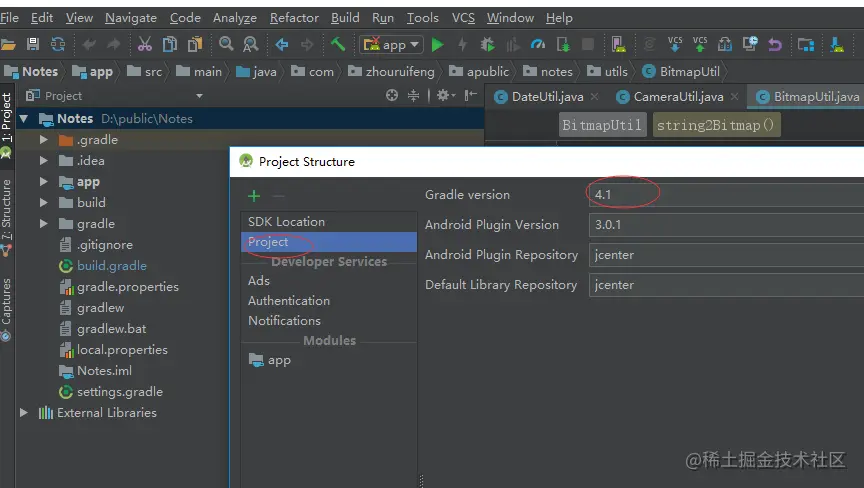
Task: Hide the Project panel with hide icon
Action: tap(471, 95)
